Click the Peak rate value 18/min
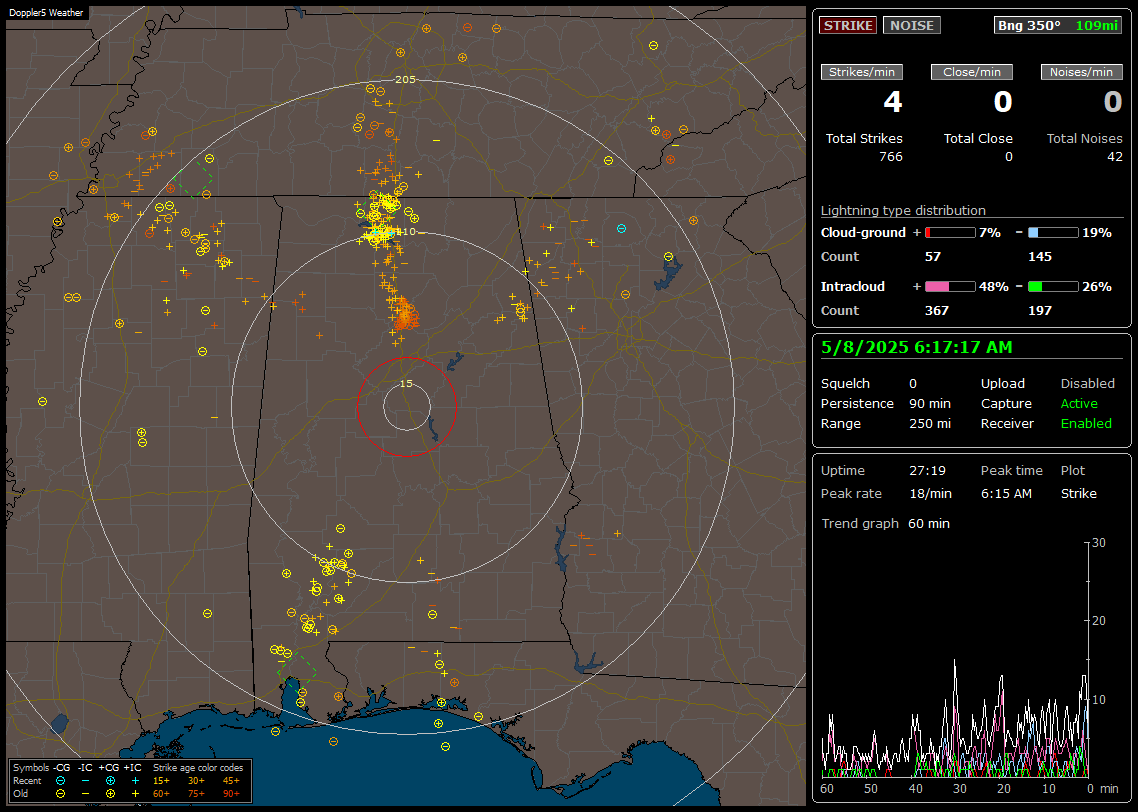The height and width of the screenshot is (812, 1138). [930, 493]
